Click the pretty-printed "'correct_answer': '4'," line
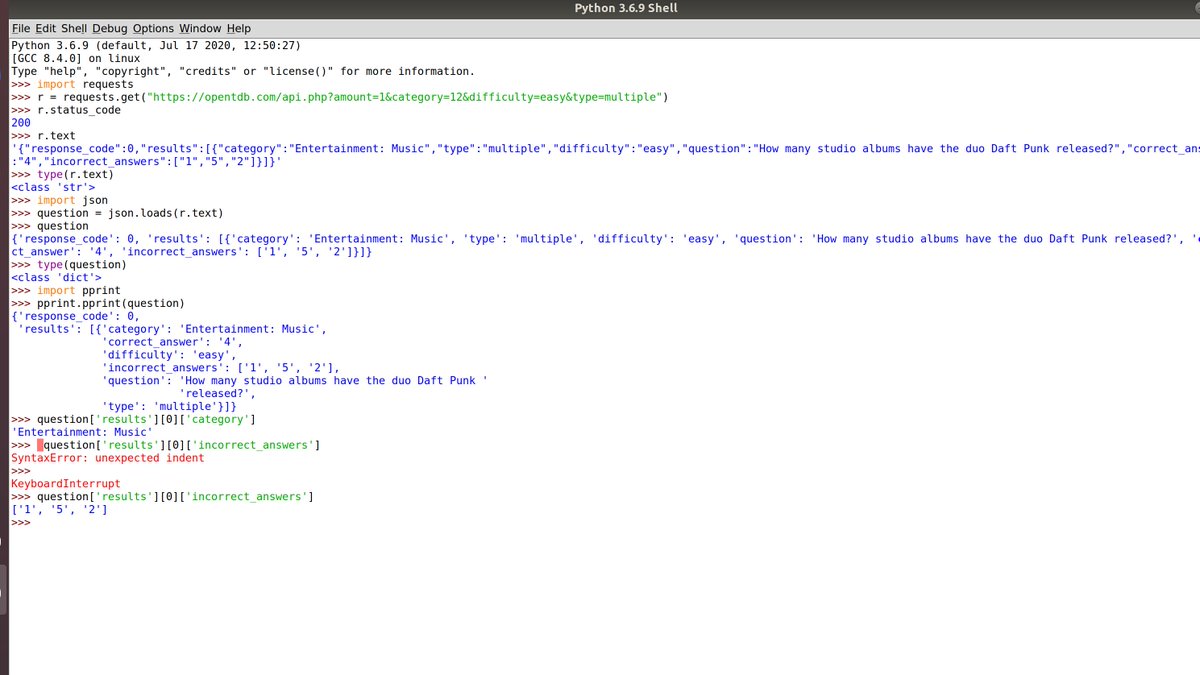The height and width of the screenshot is (675, 1200). pyautogui.click(x=172, y=342)
